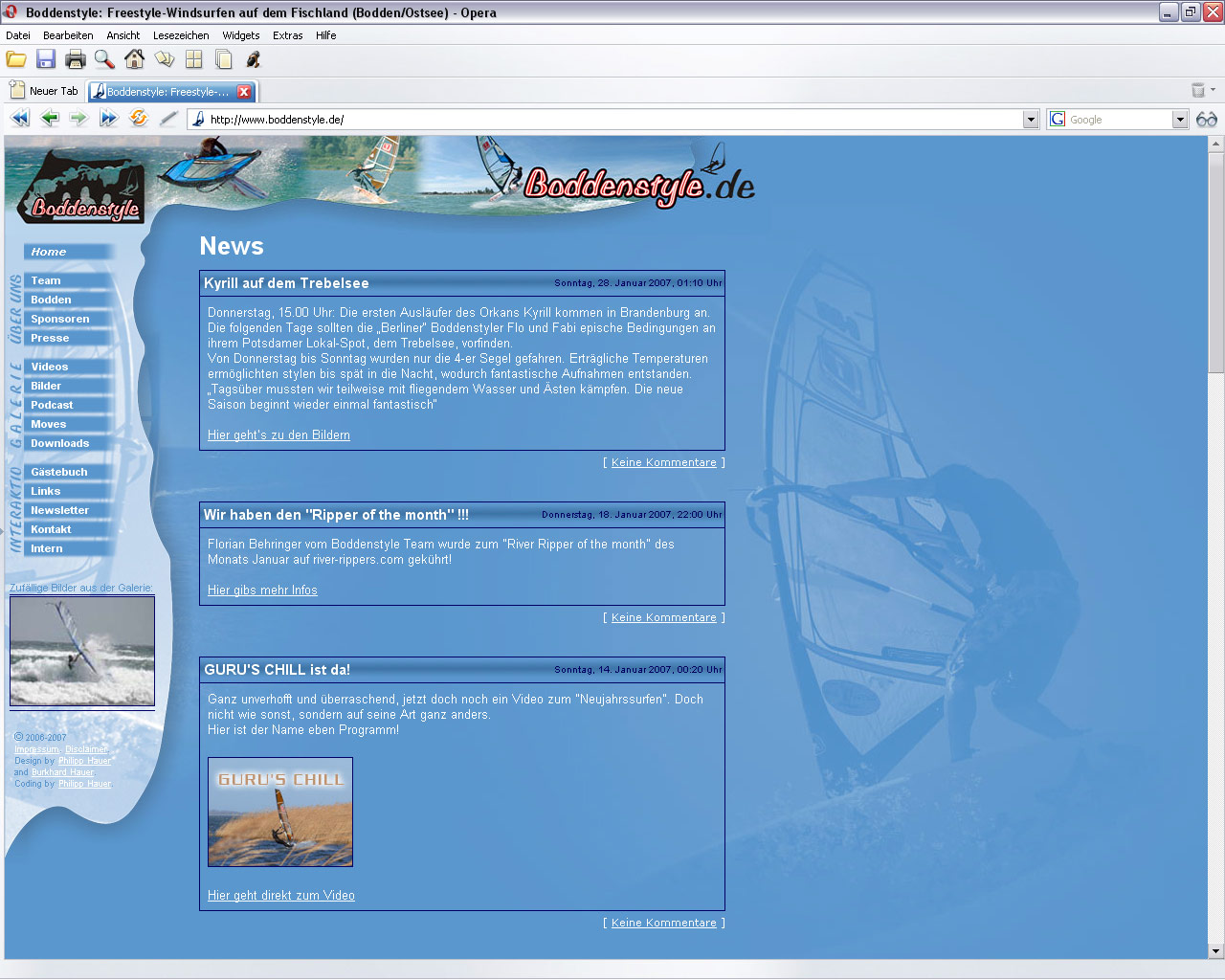Viewport: 1225px width, 980px height.
Task: Tile windows with the grid icon
Action: (194, 59)
